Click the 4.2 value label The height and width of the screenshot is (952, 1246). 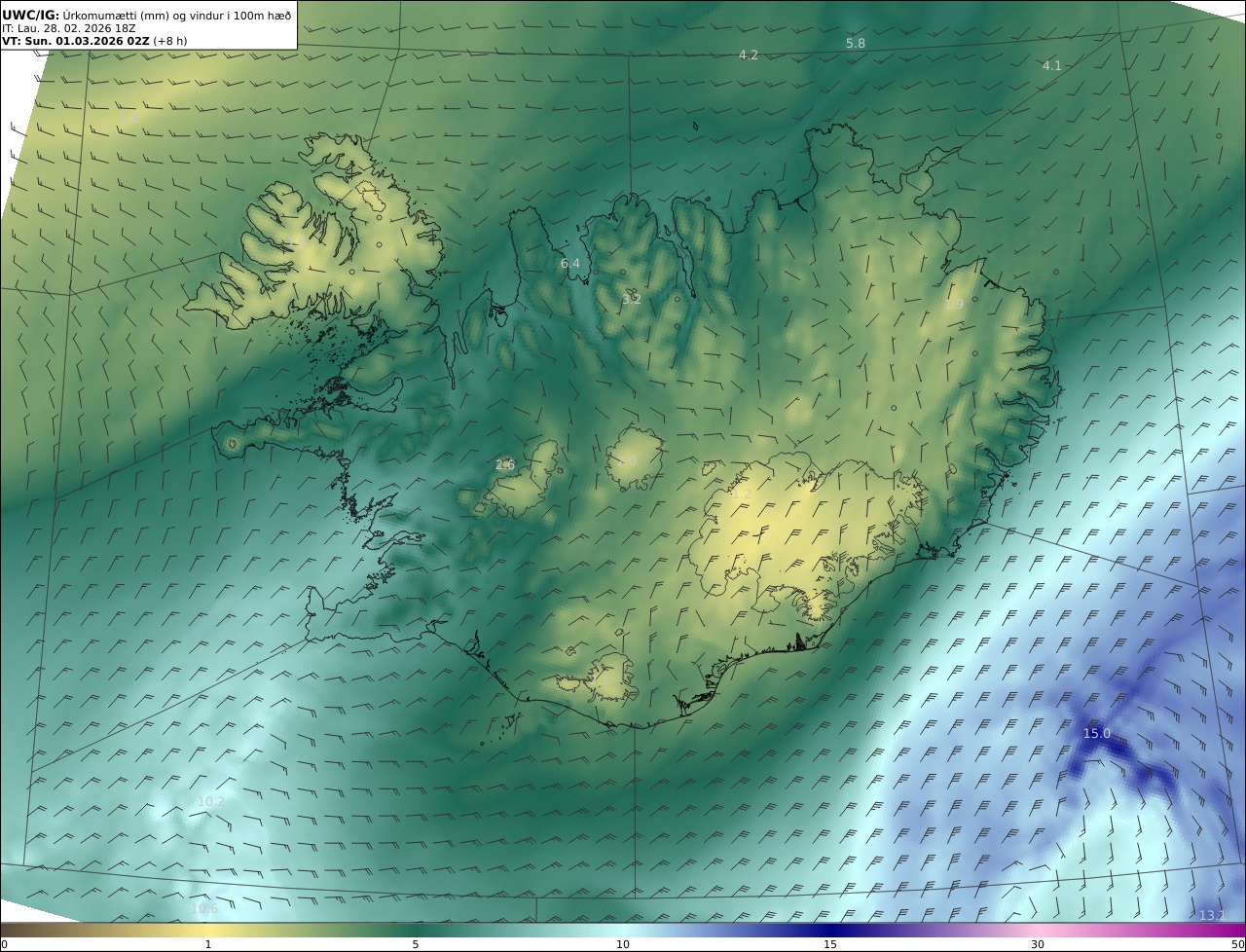click(x=748, y=55)
